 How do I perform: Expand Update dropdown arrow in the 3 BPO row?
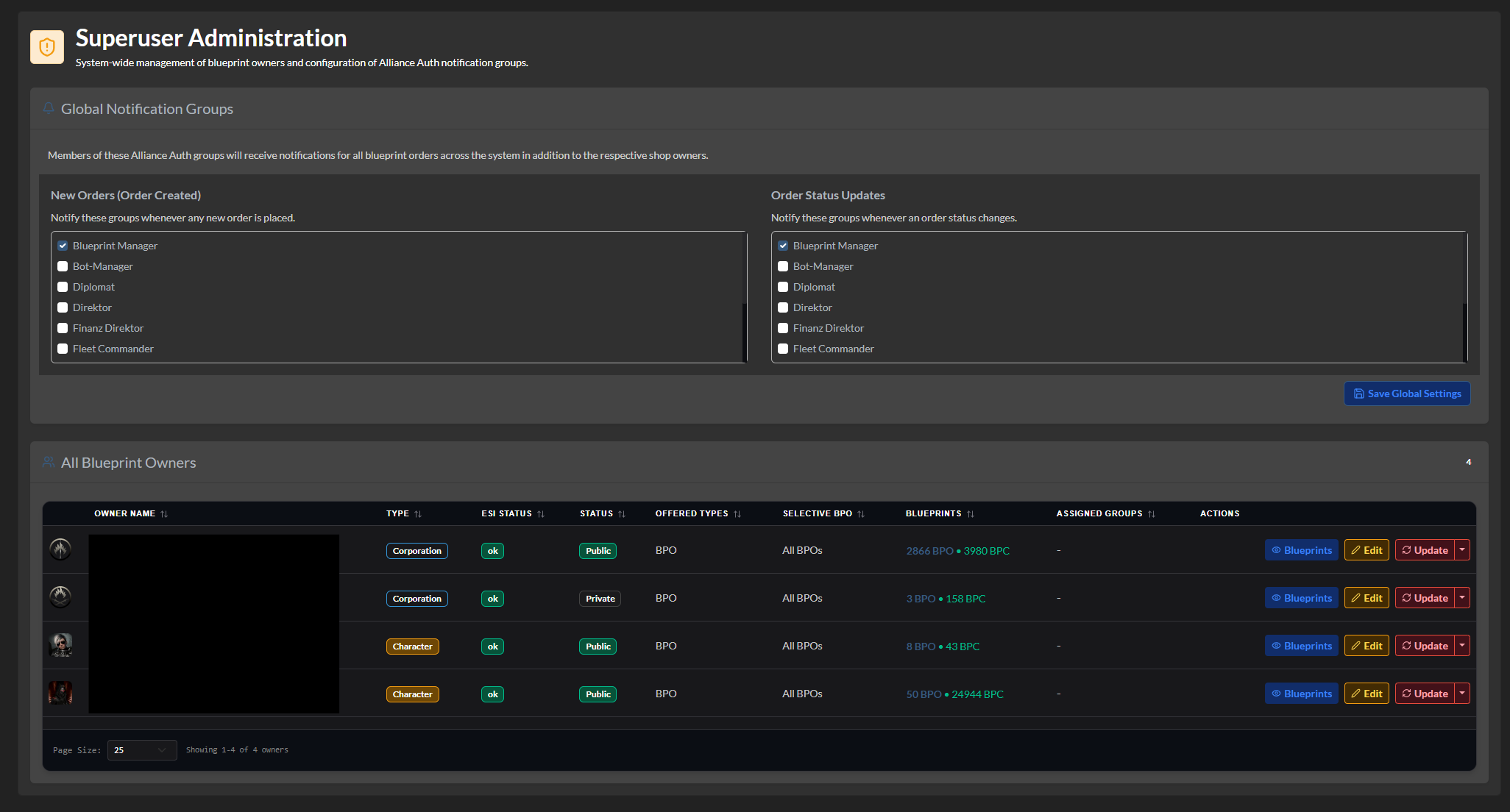click(1462, 598)
